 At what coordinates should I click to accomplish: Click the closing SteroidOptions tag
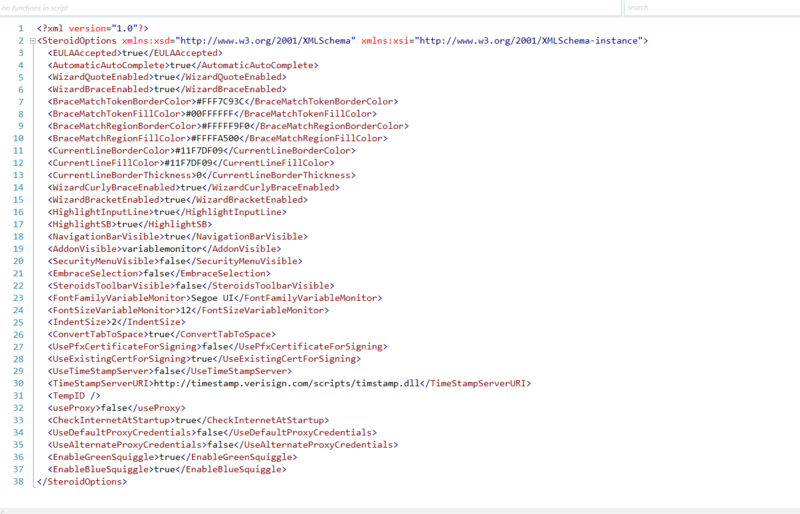(82, 481)
